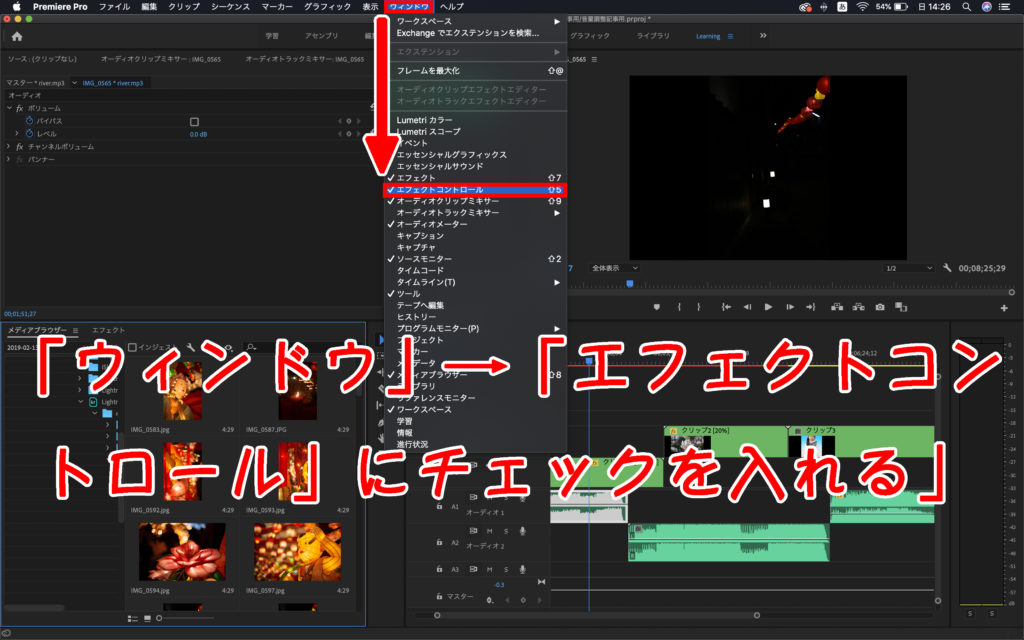Open macOS Spotlight search
Viewport: 1024px width, 640px height.
pyautogui.click(x=966, y=7)
